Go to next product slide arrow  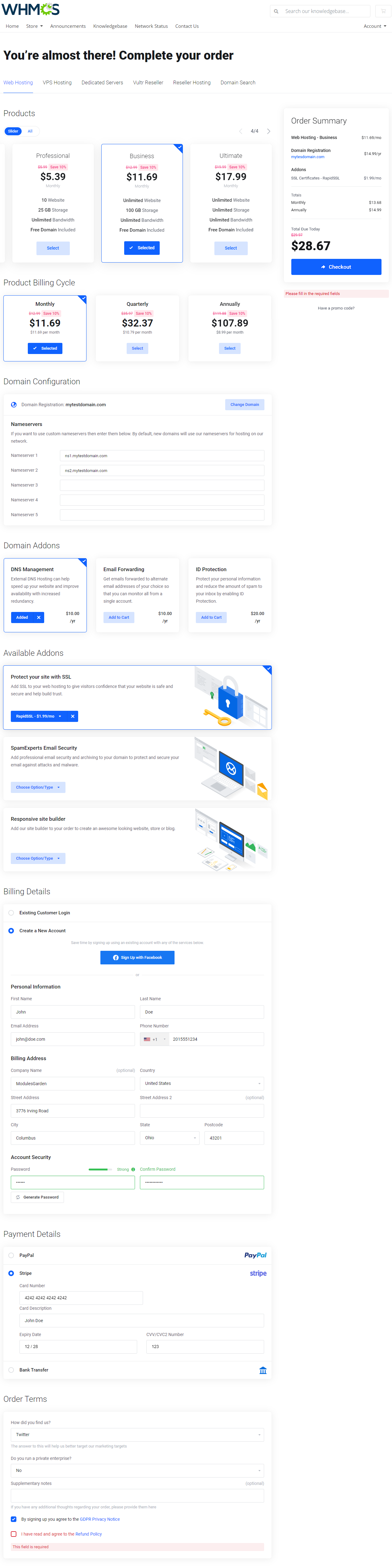268,131
